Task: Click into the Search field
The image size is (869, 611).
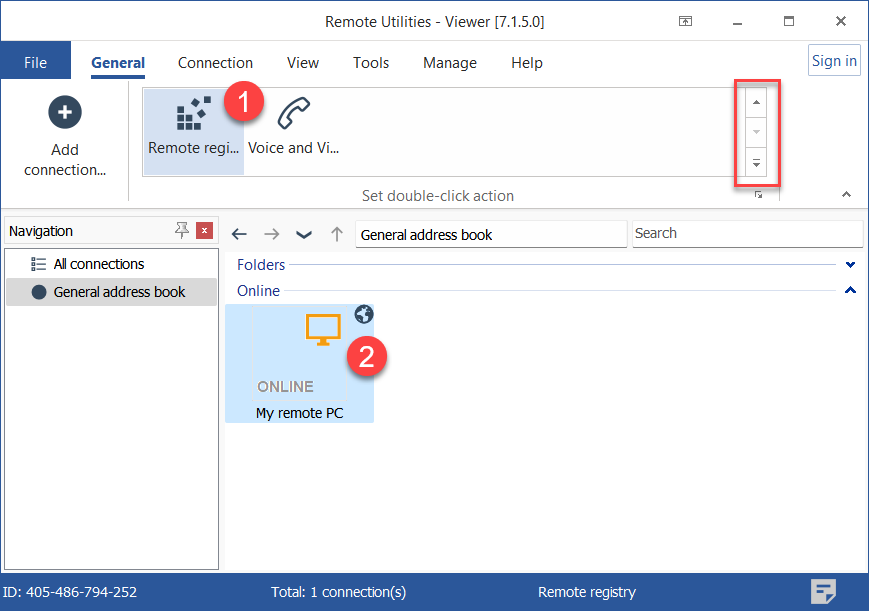Action: tap(746, 234)
